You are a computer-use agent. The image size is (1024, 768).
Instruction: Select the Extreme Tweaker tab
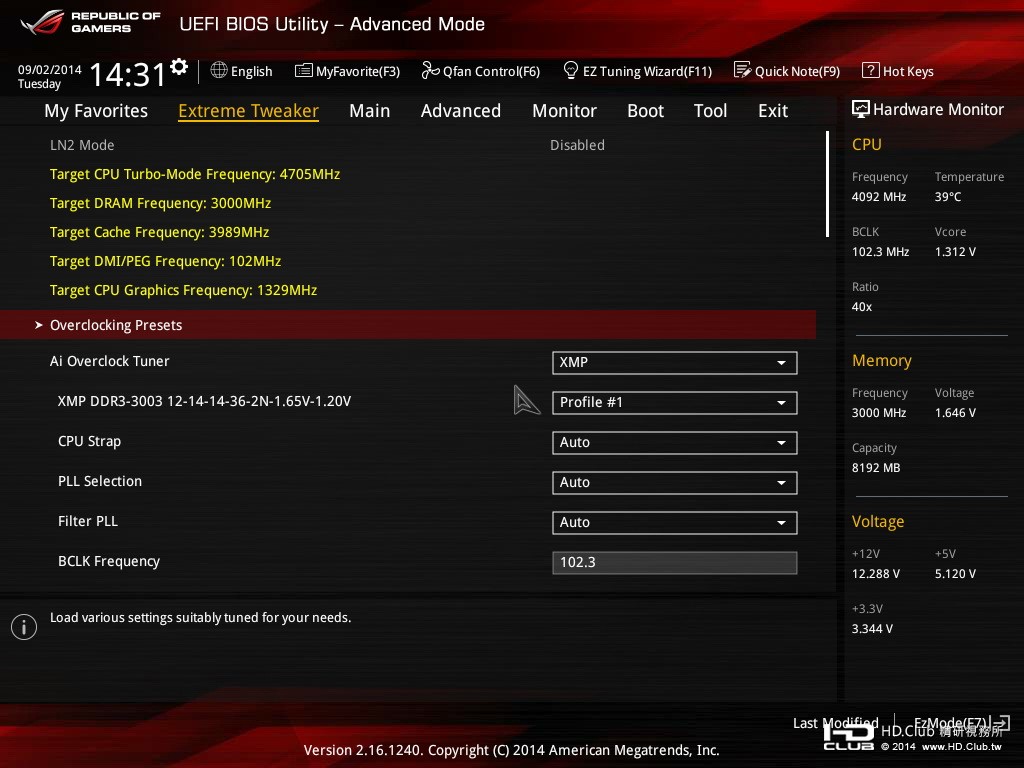[248, 111]
